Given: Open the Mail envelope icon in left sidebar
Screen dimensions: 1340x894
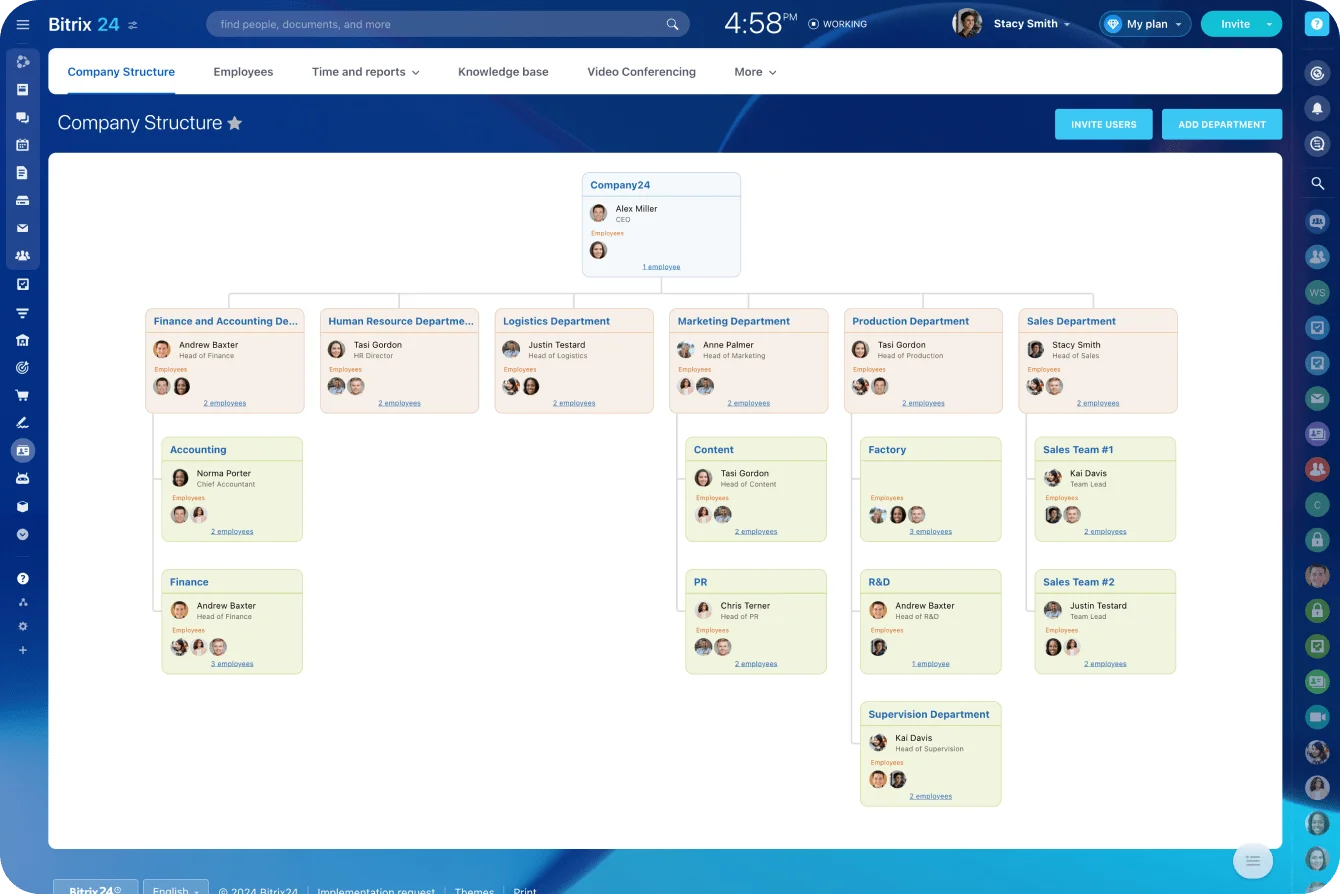Looking at the screenshot, I should (x=23, y=228).
